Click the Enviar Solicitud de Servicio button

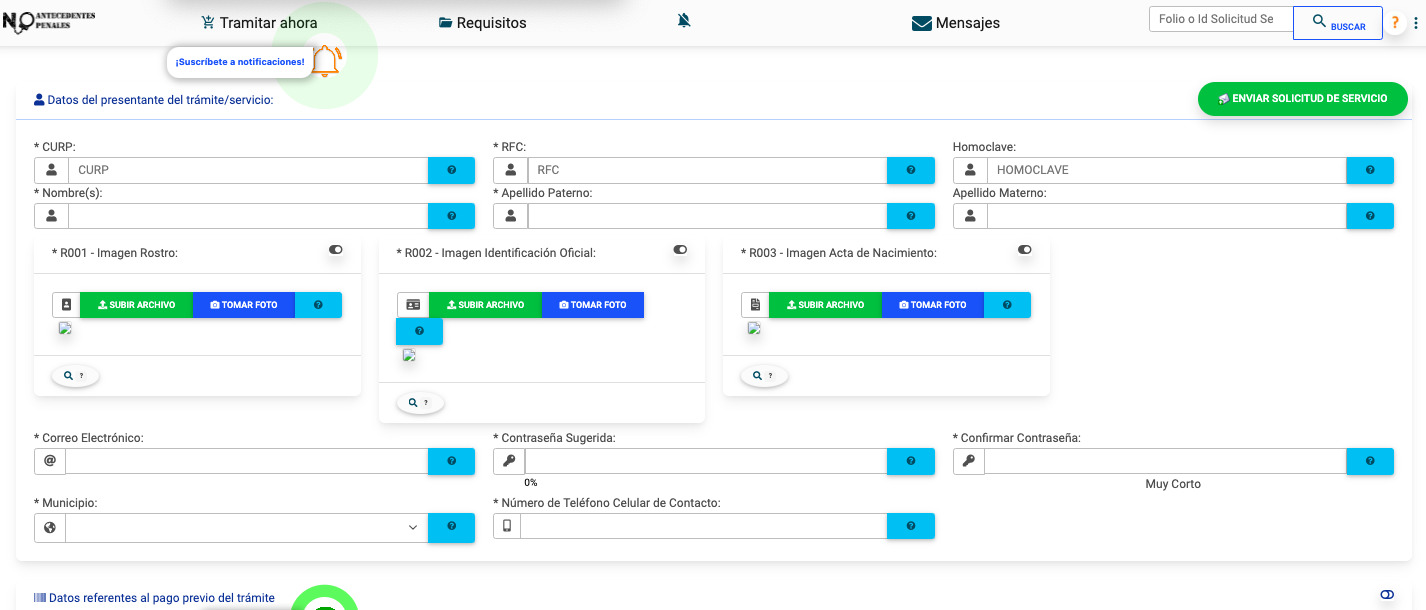[1302, 99]
